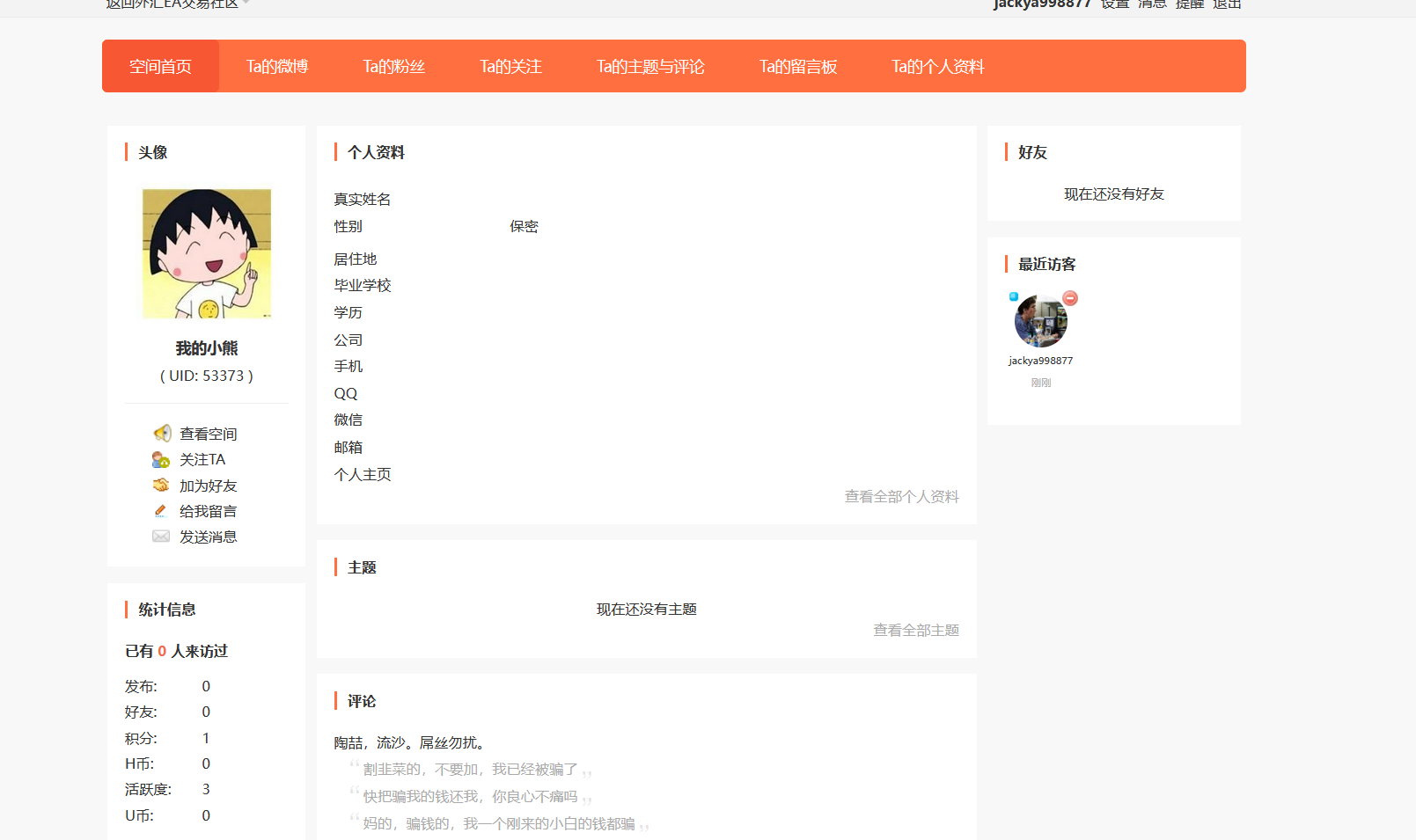Click the UID: 53373 text
The width and height of the screenshot is (1416, 840).
pyautogui.click(x=207, y=376)
